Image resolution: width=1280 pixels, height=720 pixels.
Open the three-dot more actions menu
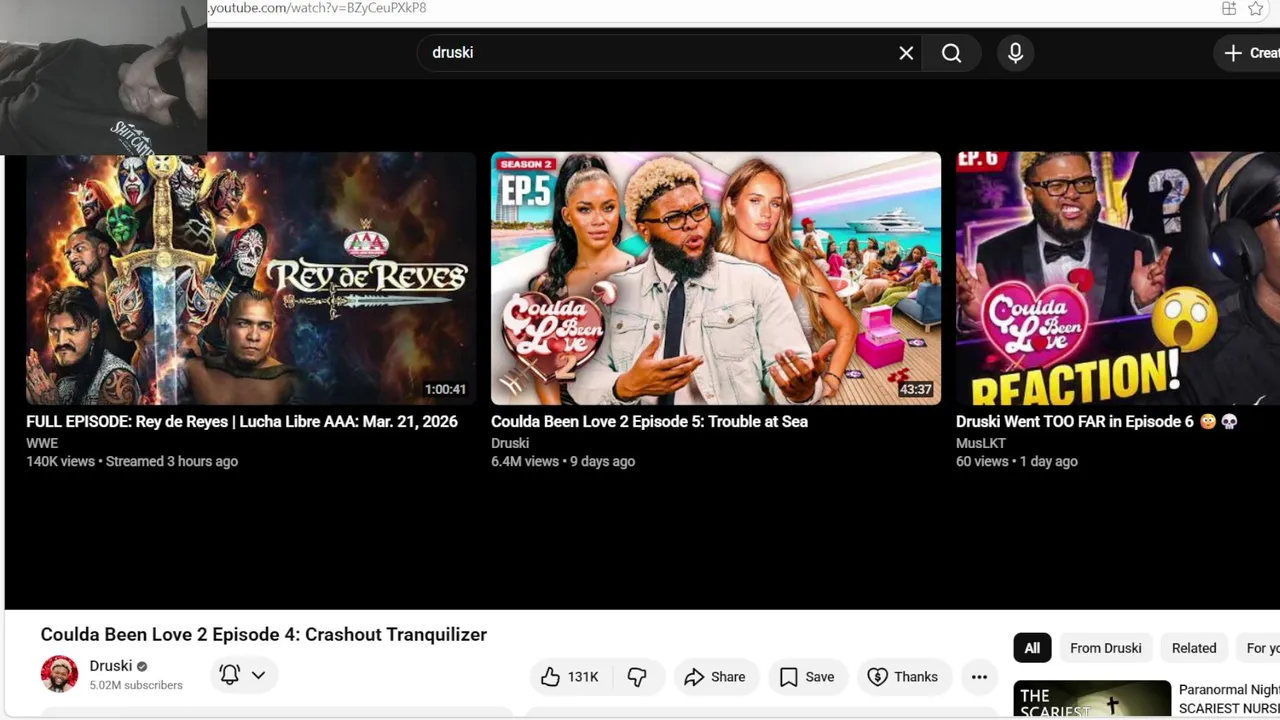tap(979, 677)
